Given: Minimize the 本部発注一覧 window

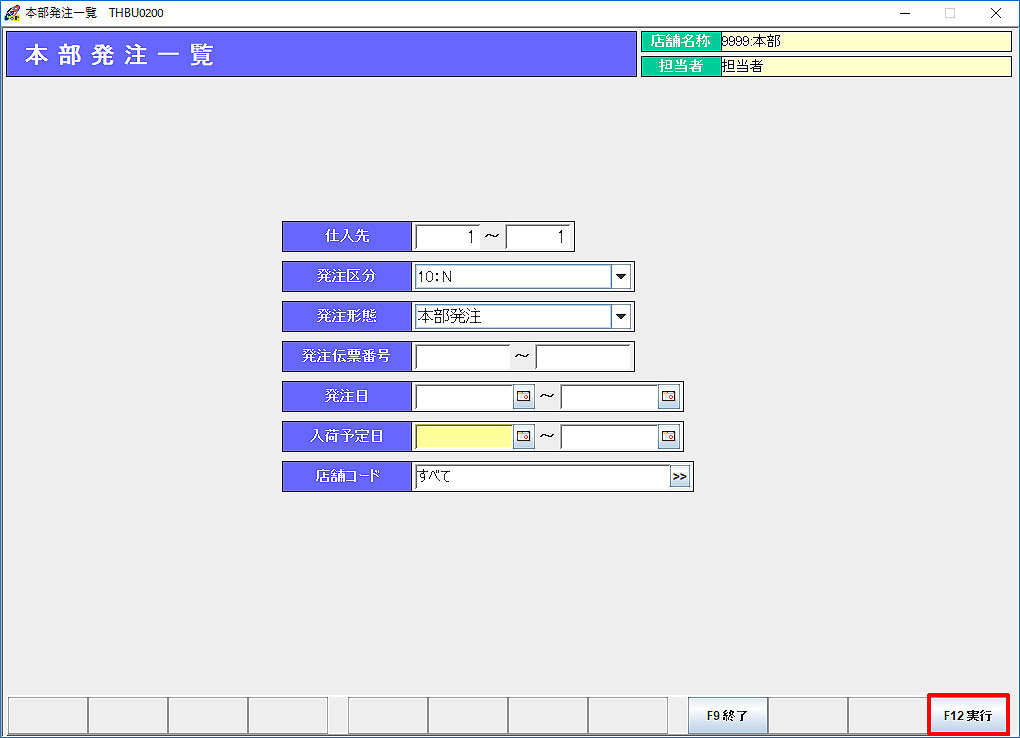Looking at the screenshot, I should click(905, 13).
